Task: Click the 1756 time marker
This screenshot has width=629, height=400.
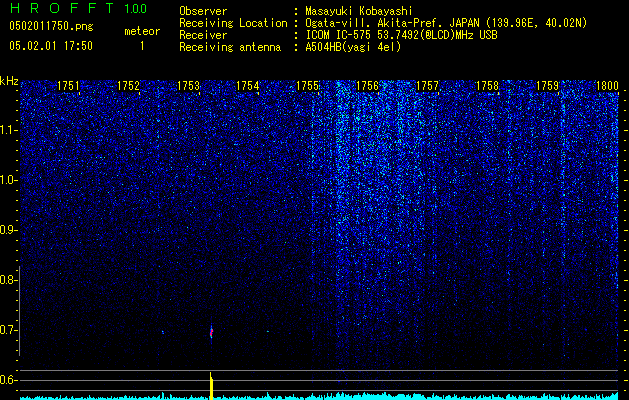Action: 367,86
